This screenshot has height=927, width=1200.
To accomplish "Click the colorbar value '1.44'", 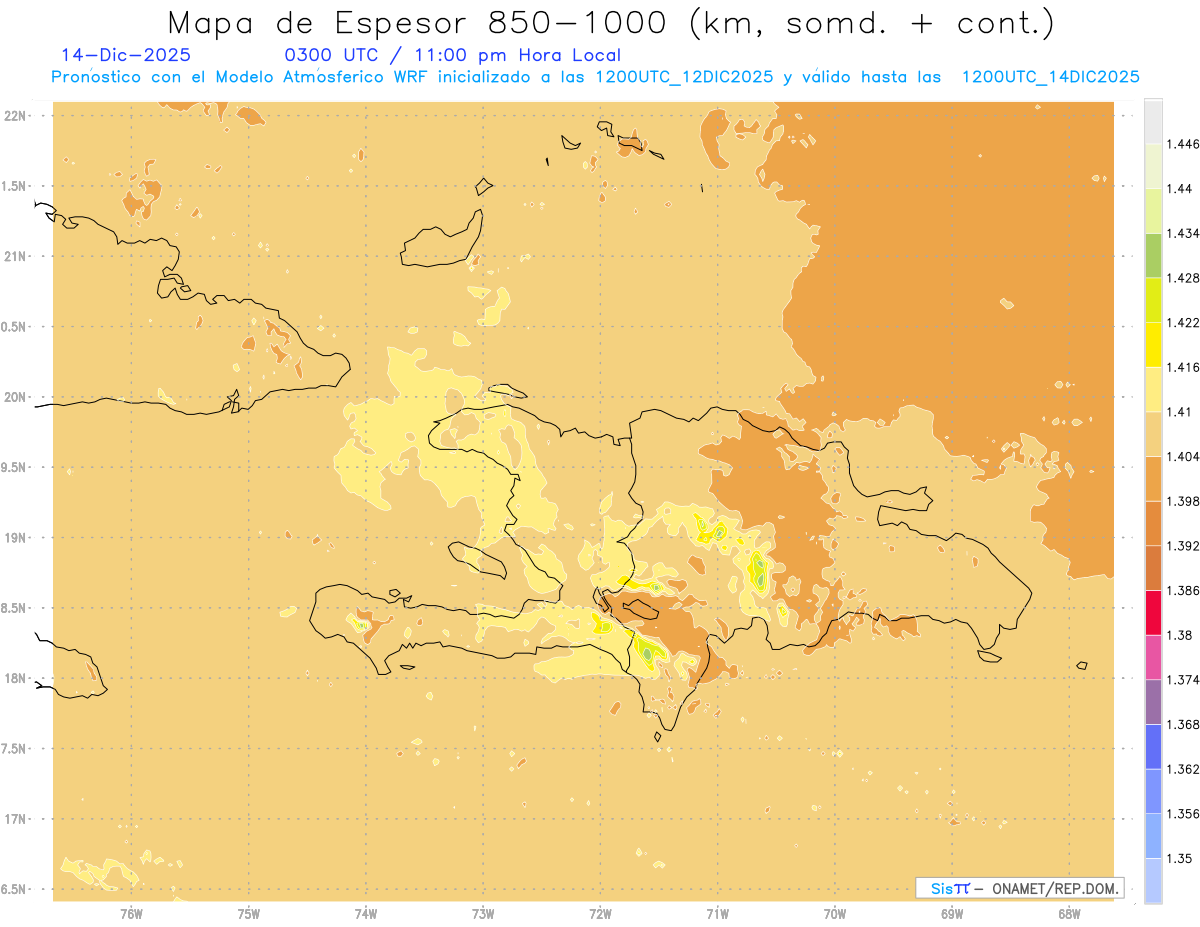I will pyautogui.click(x=1181, y=188).
